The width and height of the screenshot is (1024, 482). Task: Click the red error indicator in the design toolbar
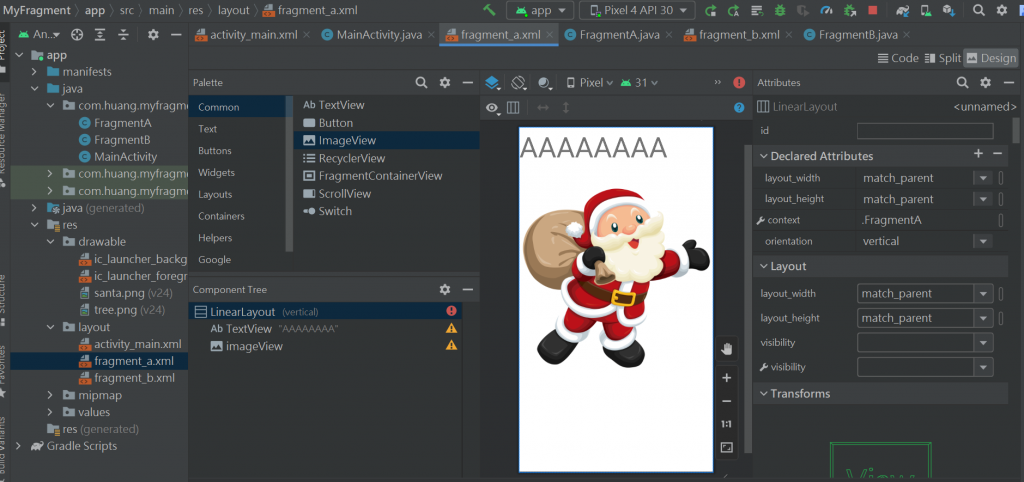pos(739,82)
